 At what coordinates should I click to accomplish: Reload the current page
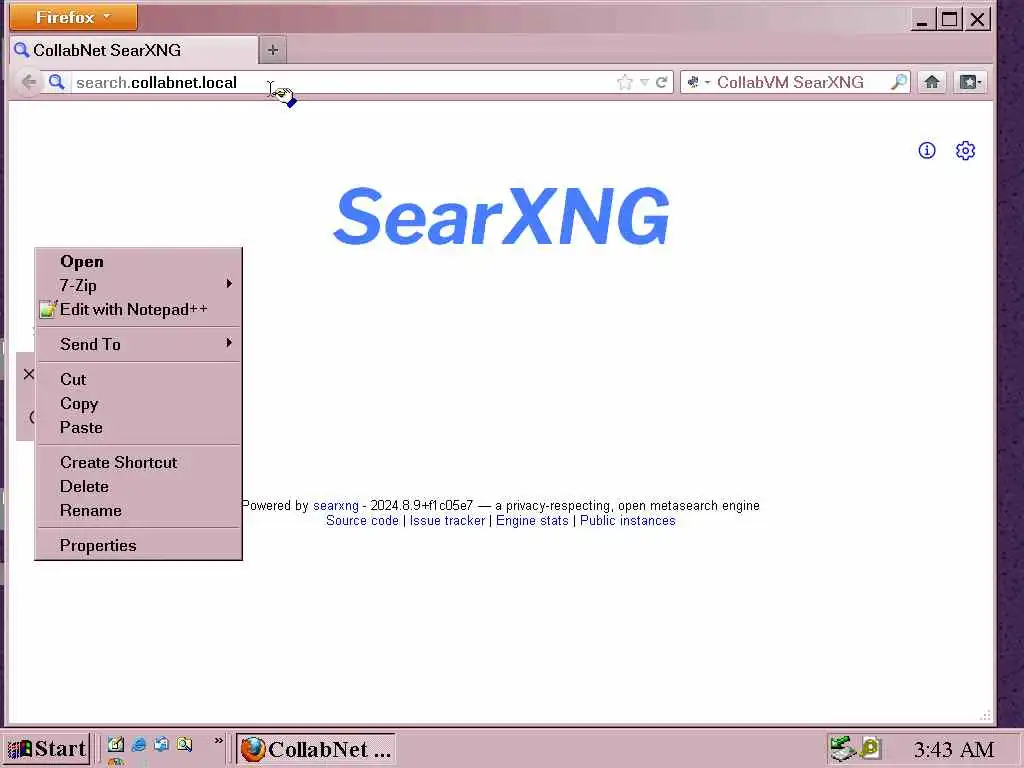click(662, 82)
